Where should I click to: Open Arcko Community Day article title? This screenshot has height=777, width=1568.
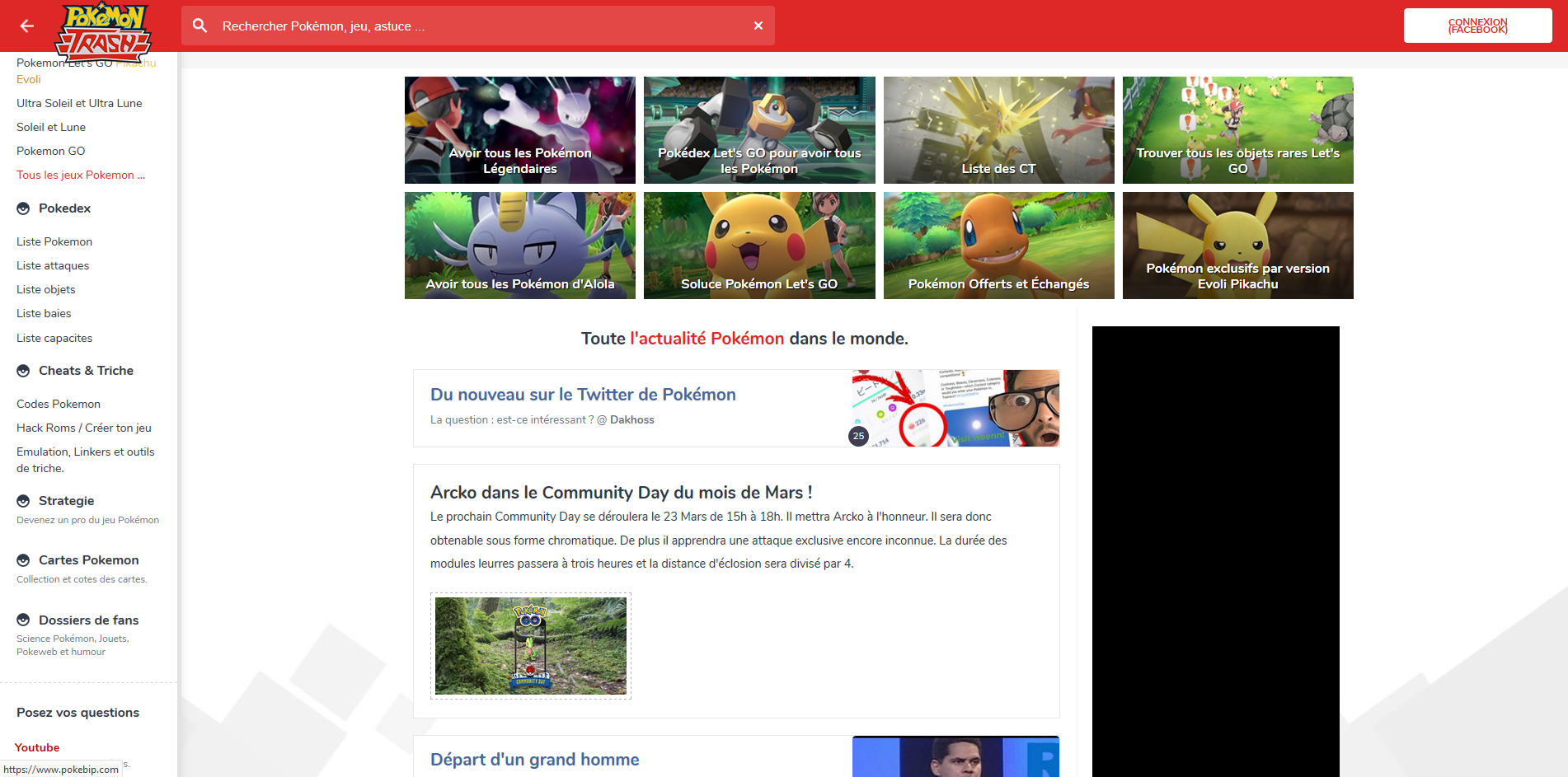(x=622, y=493)
